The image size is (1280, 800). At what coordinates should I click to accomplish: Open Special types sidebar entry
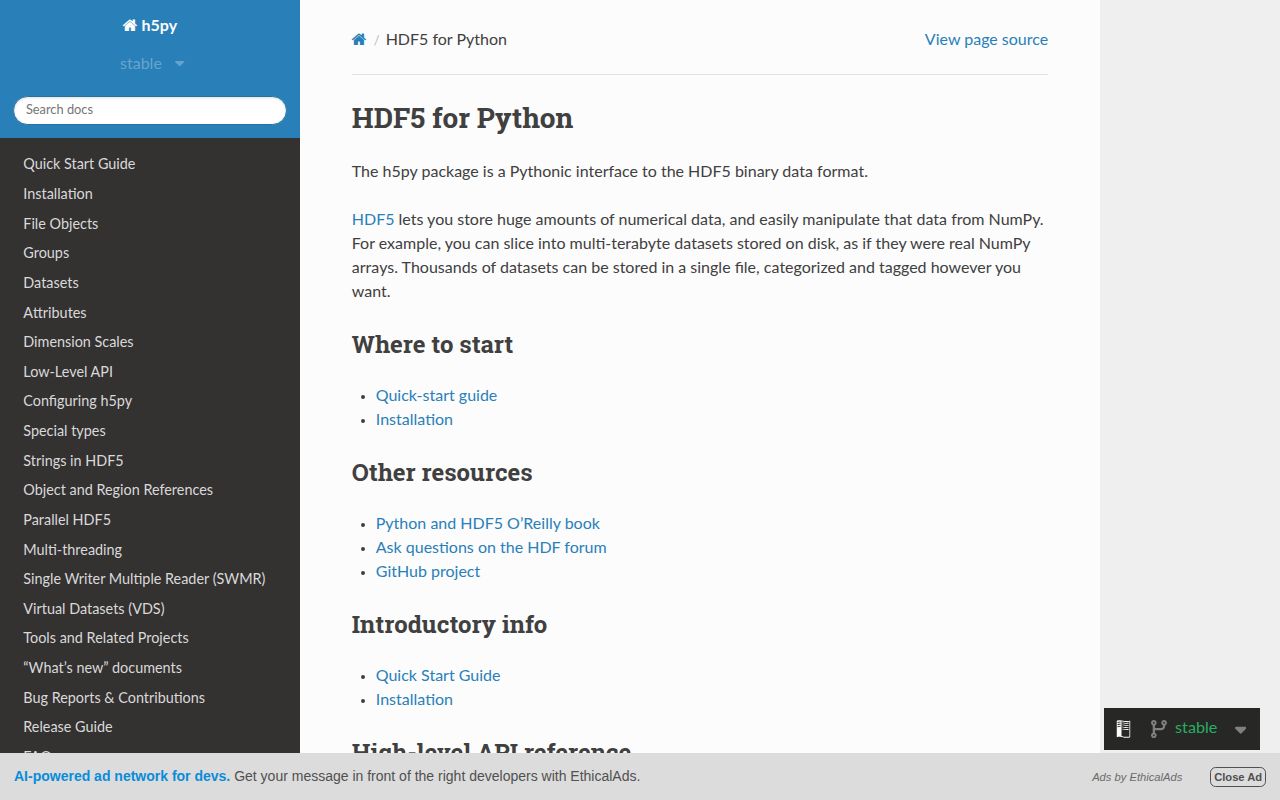[64, 431]
